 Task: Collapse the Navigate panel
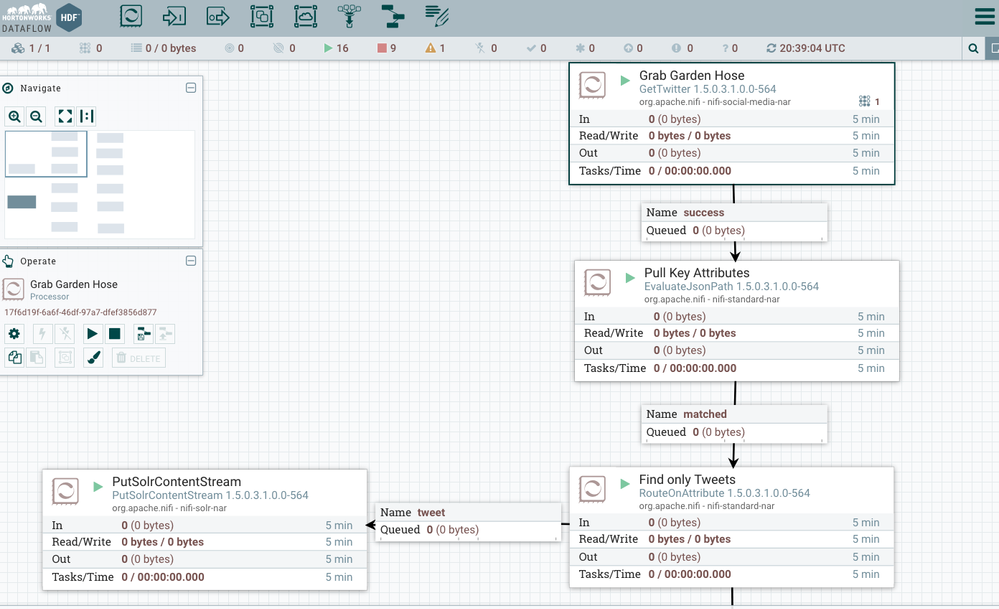[x=191, y=88]
